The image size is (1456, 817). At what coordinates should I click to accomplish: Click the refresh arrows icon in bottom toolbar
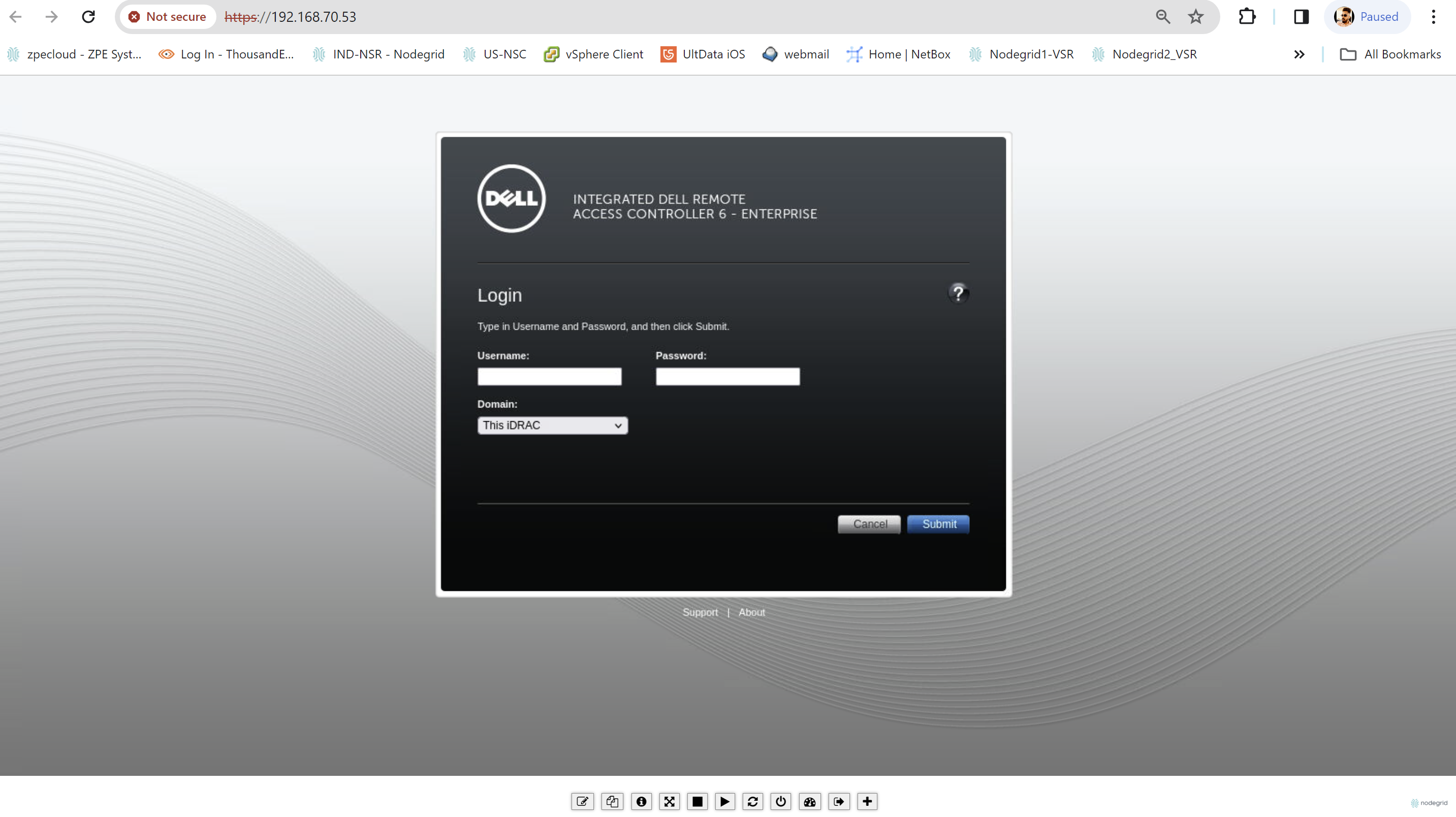coord(753,801)
